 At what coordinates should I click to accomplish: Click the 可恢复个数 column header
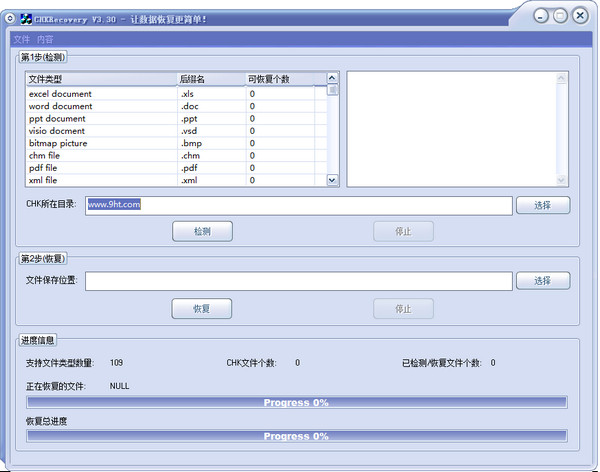coord(280,79)
